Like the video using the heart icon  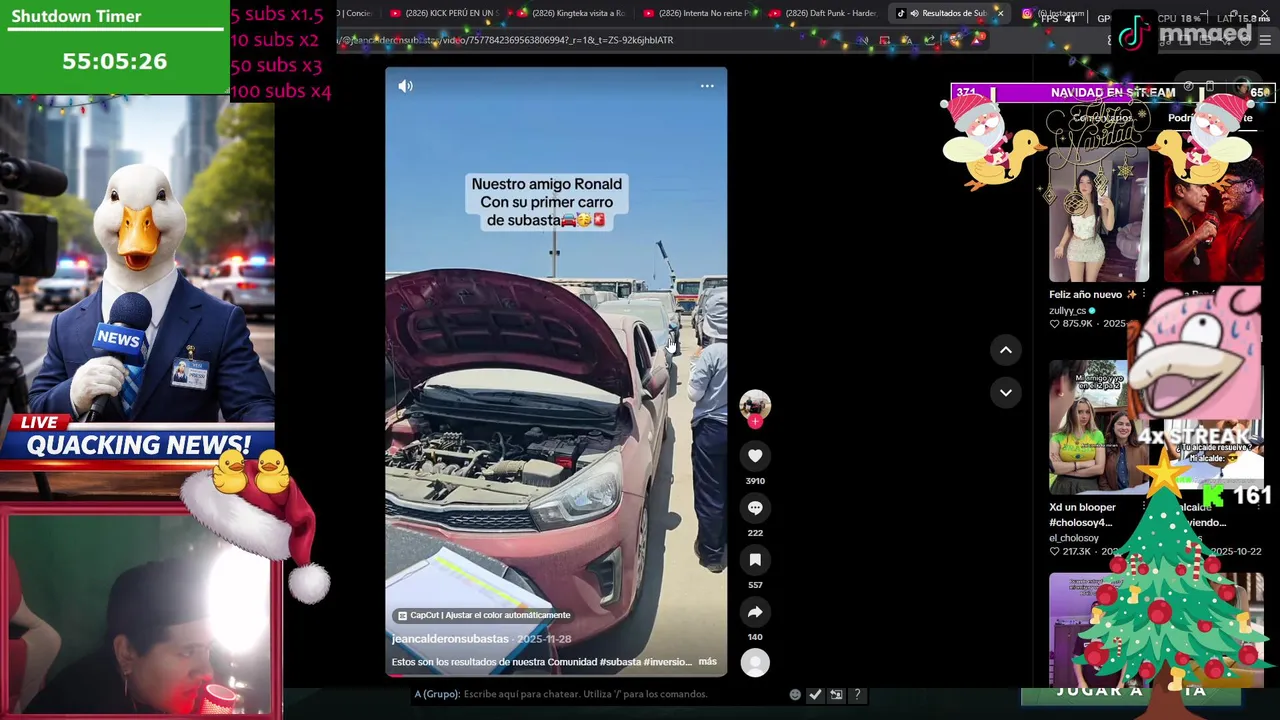(755, 456)
